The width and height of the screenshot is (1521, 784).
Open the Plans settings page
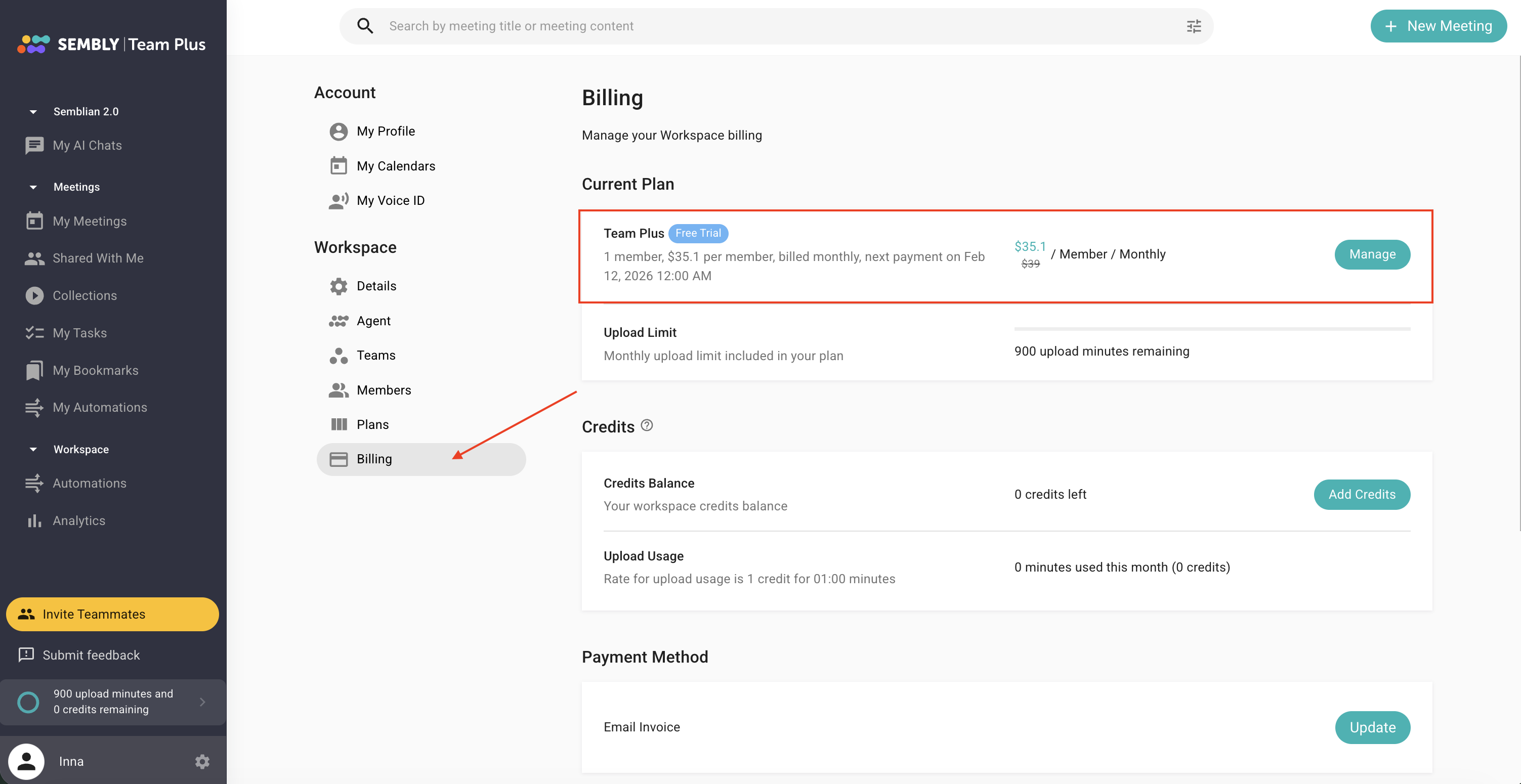pos(372,424)
